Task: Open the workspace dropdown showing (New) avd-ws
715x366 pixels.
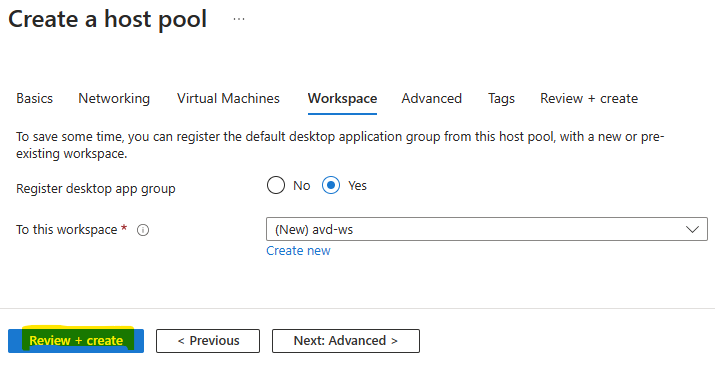Action: click(x=487, y=229)
